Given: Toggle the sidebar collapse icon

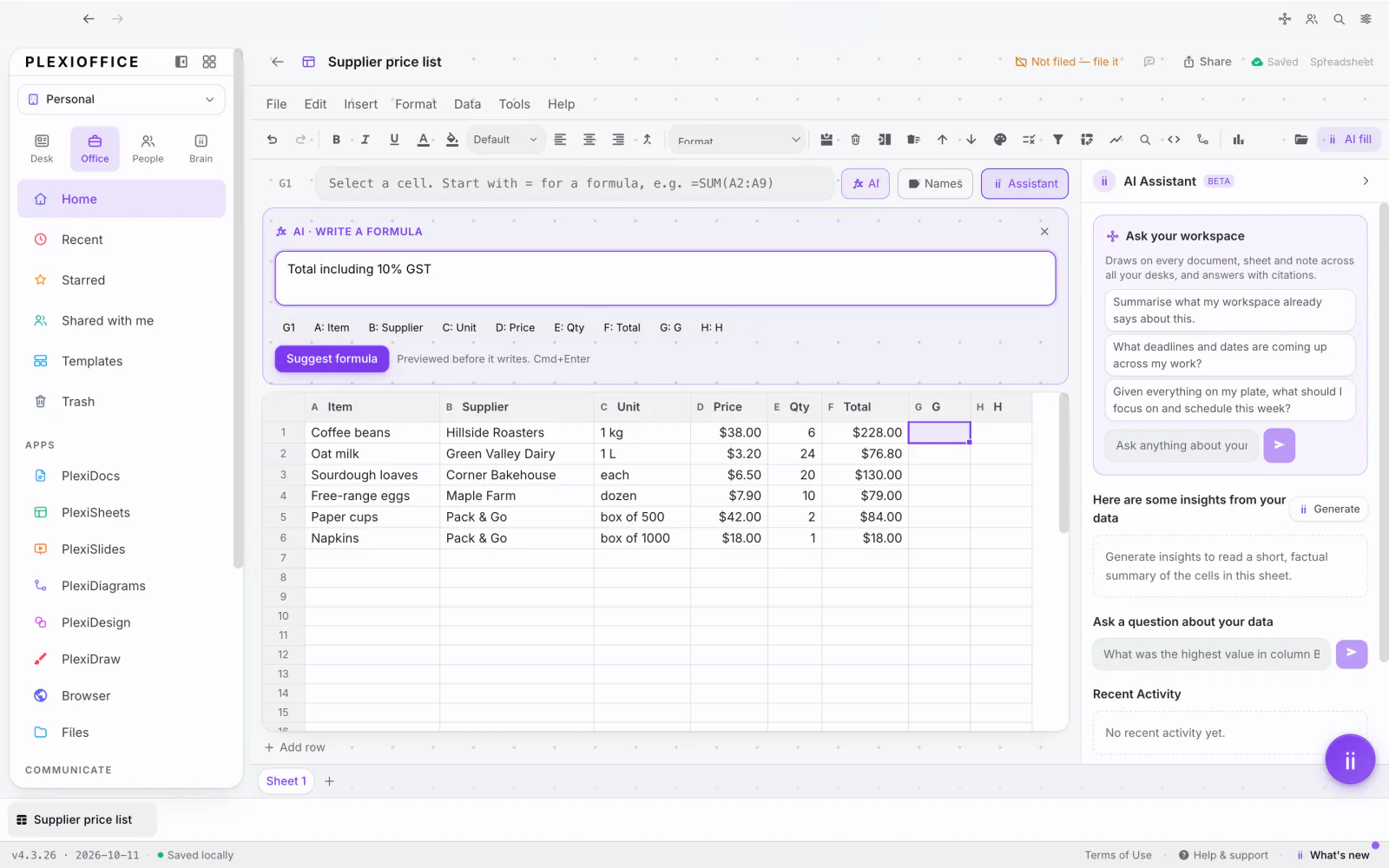Looking at the screenshot, I should [181, 62].
